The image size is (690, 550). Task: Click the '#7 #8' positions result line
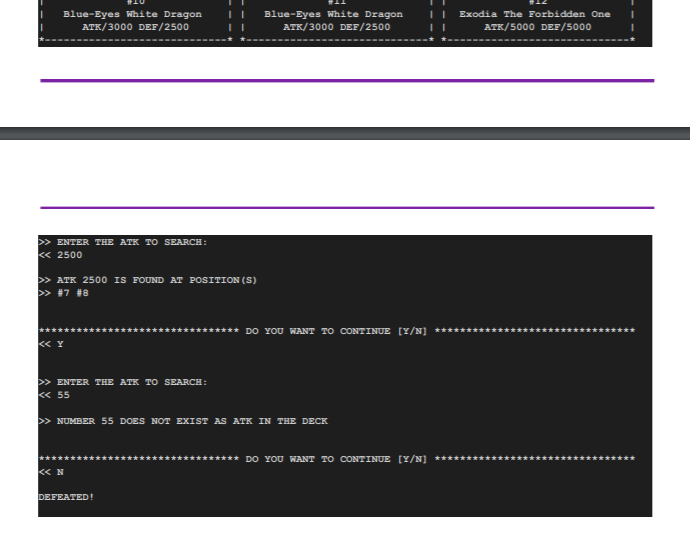[64, 293]
